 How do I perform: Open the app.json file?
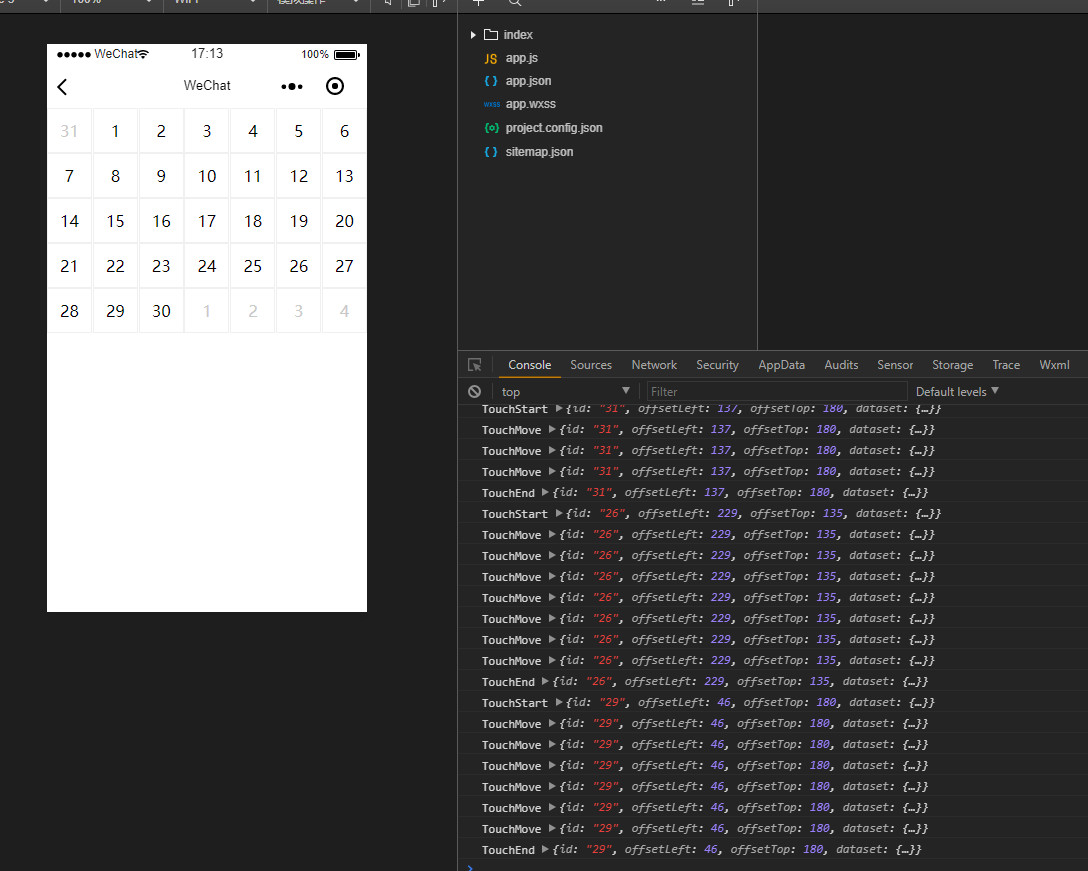click(528, 81)
